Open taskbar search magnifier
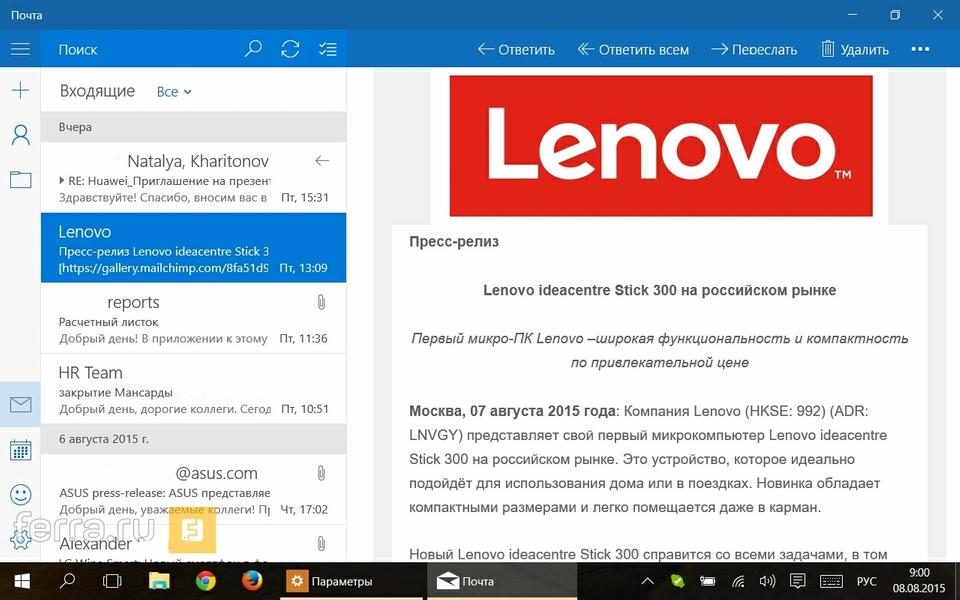This screenshot has height=600, width=960. tap(67, 580)
